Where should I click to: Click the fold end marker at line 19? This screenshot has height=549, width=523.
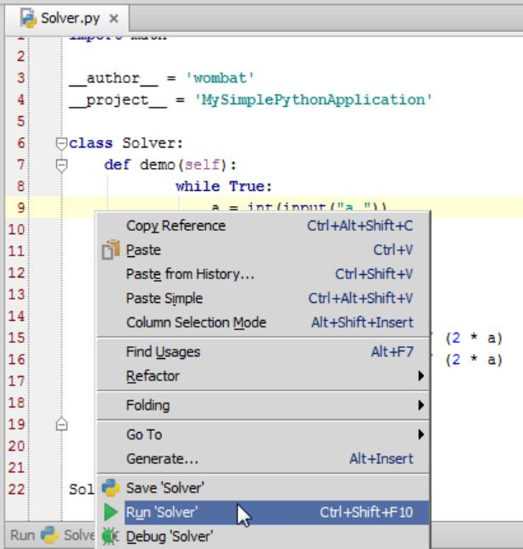click(62, 424)
